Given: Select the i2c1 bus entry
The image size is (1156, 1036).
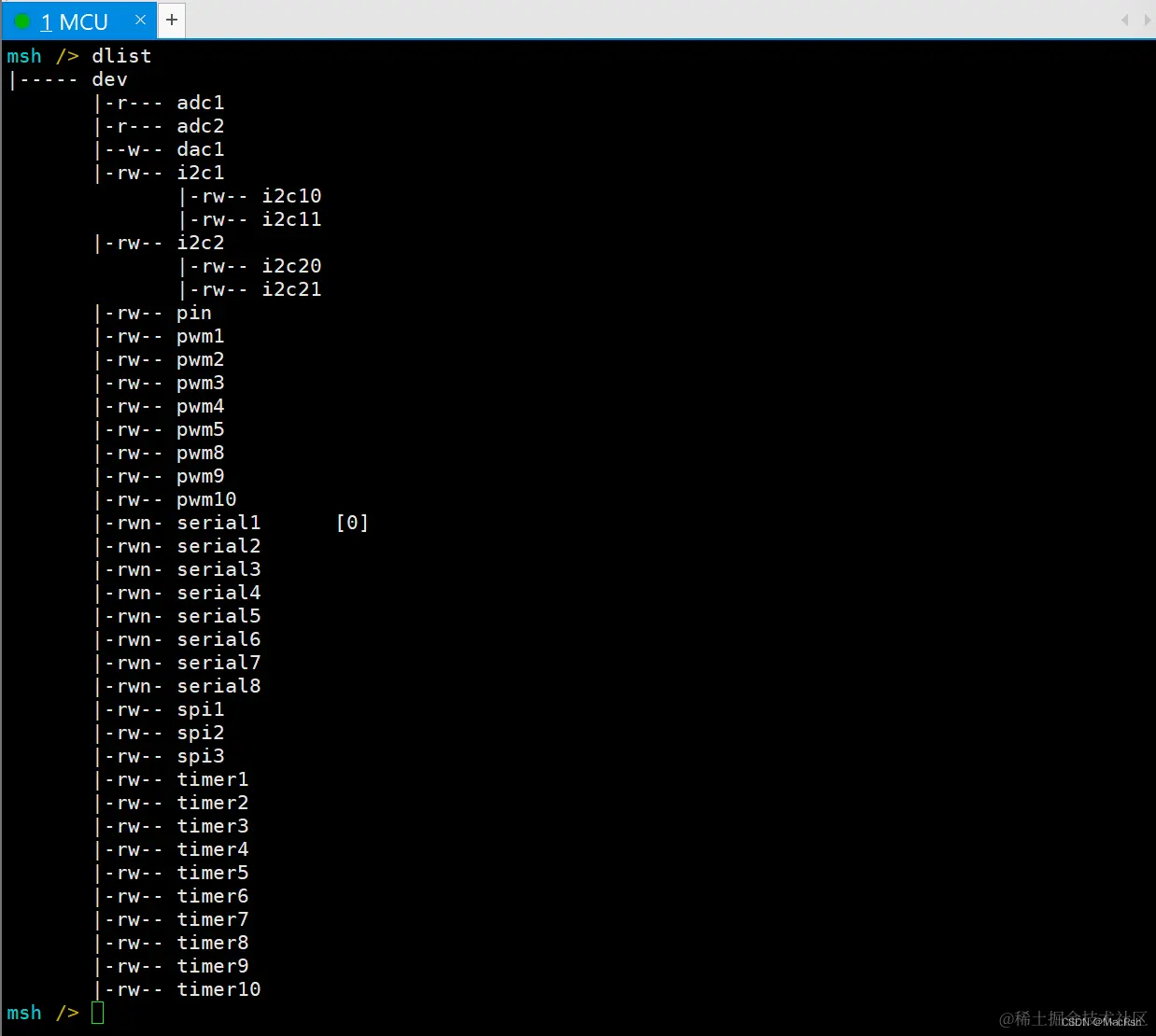Looking at the screenshot, I should 201,173.
